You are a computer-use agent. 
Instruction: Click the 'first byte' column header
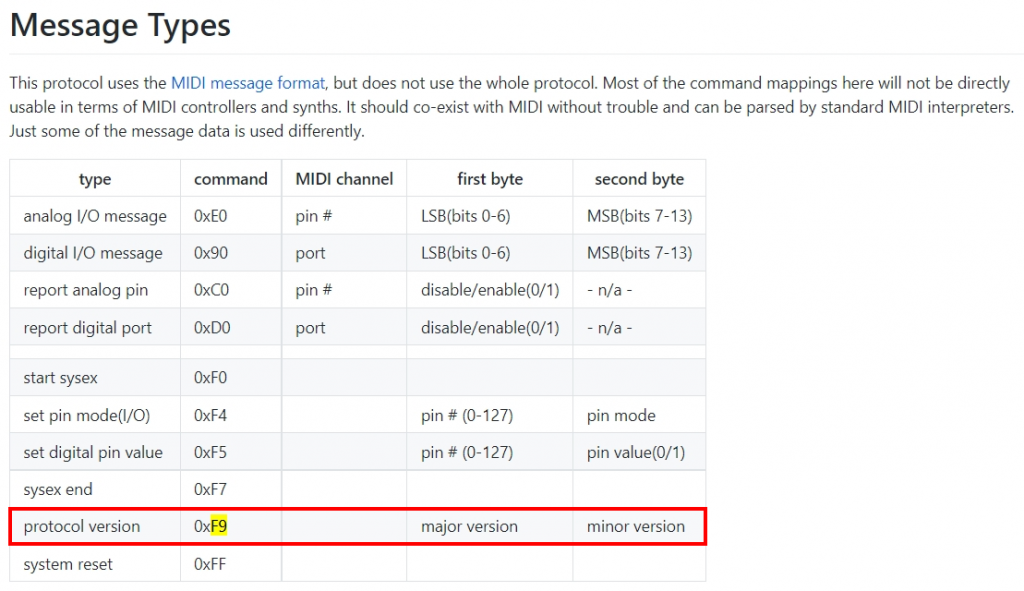point(490,179)
